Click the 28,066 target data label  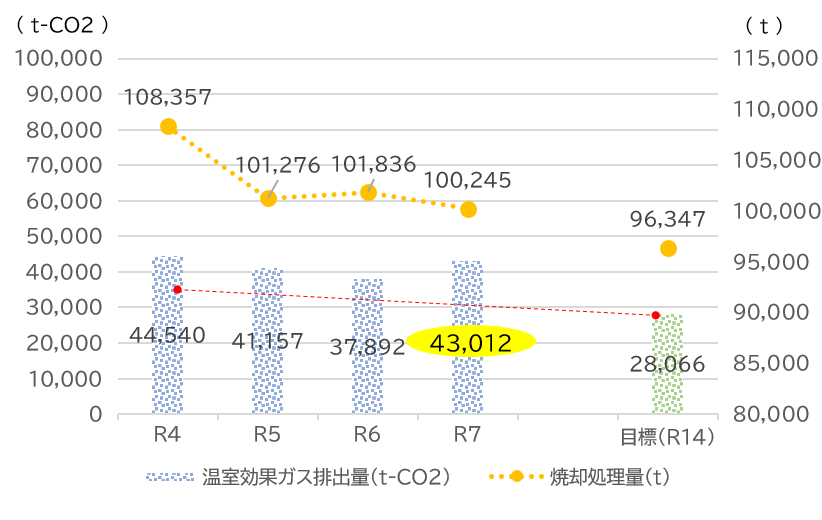click(667, 364)
